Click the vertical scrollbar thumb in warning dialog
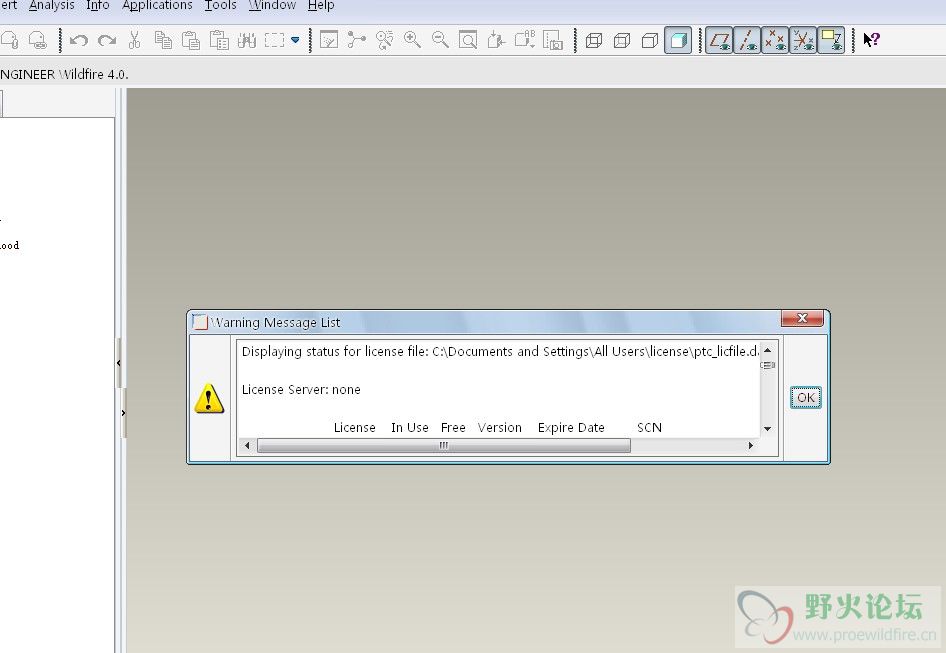 pos(767,365)
